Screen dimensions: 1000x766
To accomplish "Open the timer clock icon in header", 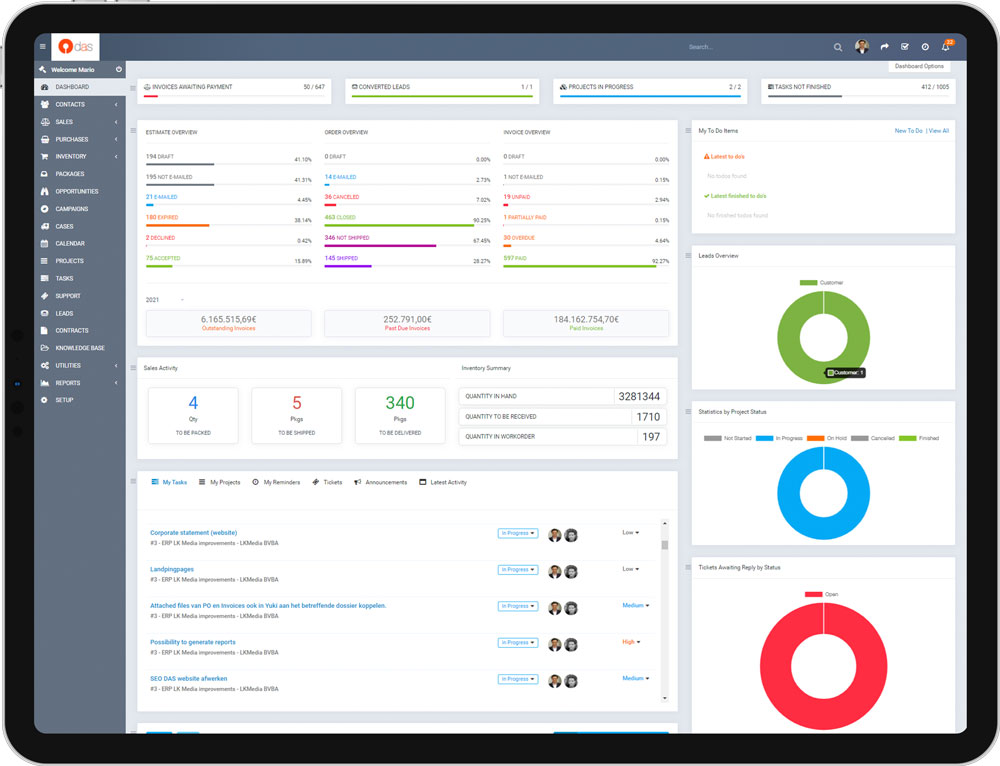I will pyautogui.click(x=925, y=47).
